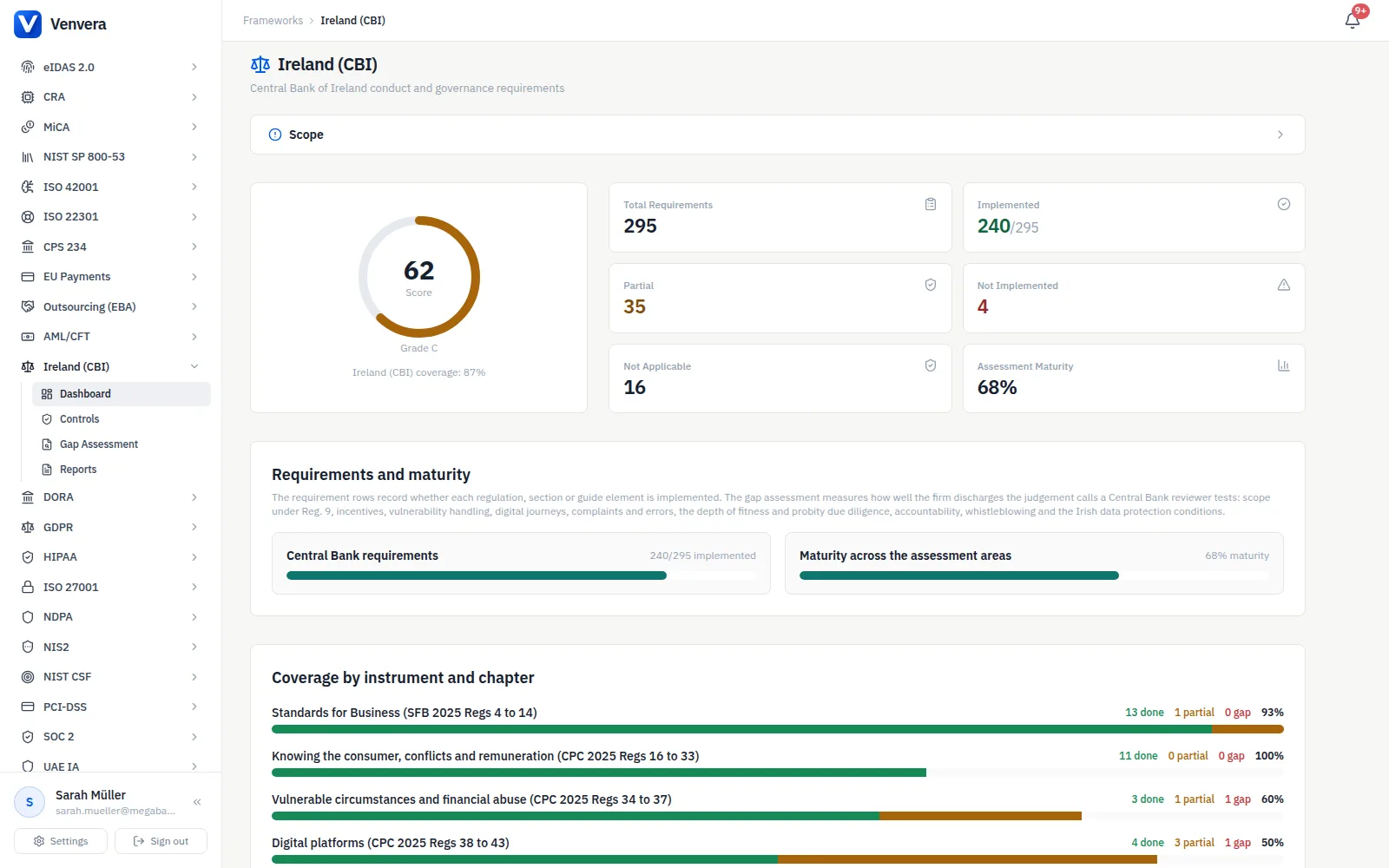
Task: Click the Central Bank requirements progress bar
Action: click(521, 575)
